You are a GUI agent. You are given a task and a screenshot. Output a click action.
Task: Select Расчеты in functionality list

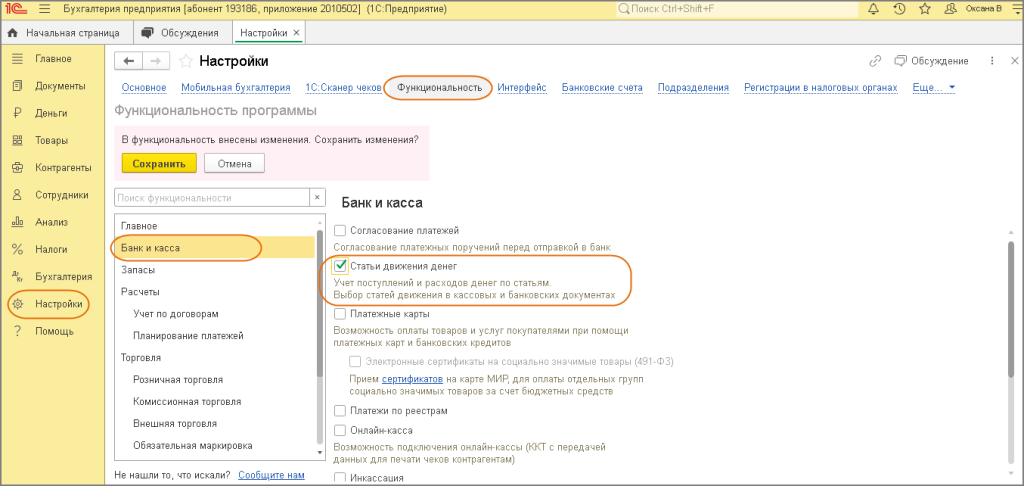click(214, 292)
